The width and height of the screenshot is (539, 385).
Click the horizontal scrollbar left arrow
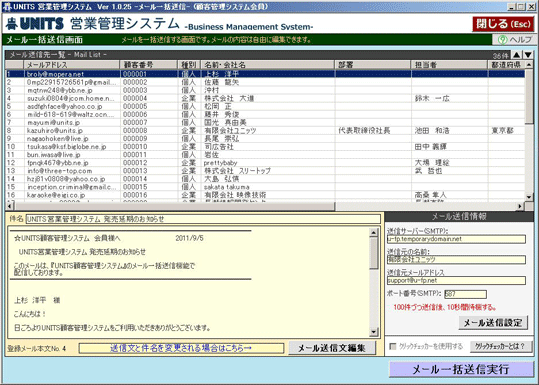point(9,206)
